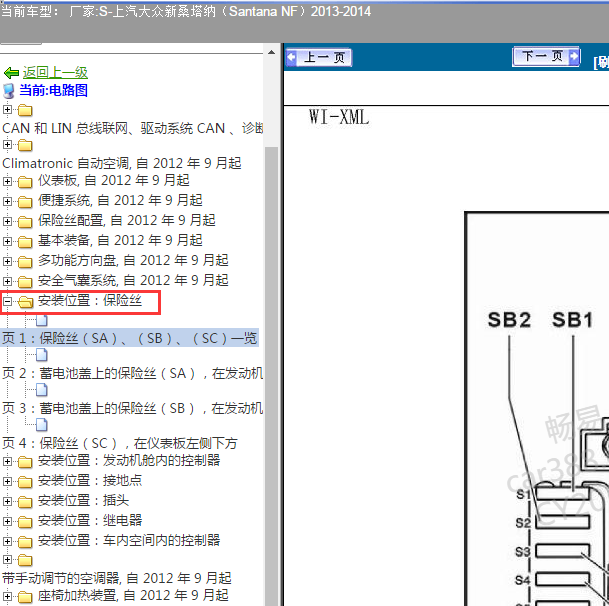The width and height of the screenshot is (609, 606).
Task: Click folder icon beside 安装位置：继电器
Action: click(x=25, y=522)
